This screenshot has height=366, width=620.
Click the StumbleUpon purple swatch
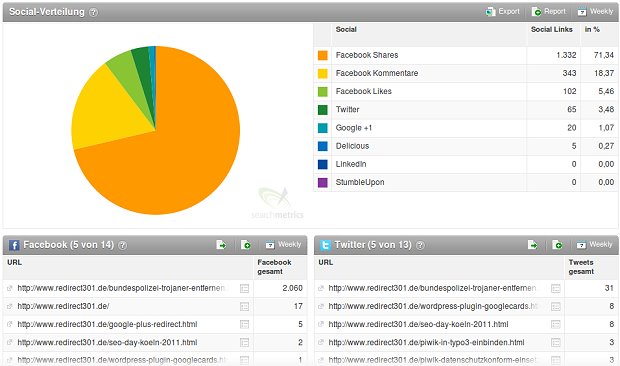click(323, 183)
